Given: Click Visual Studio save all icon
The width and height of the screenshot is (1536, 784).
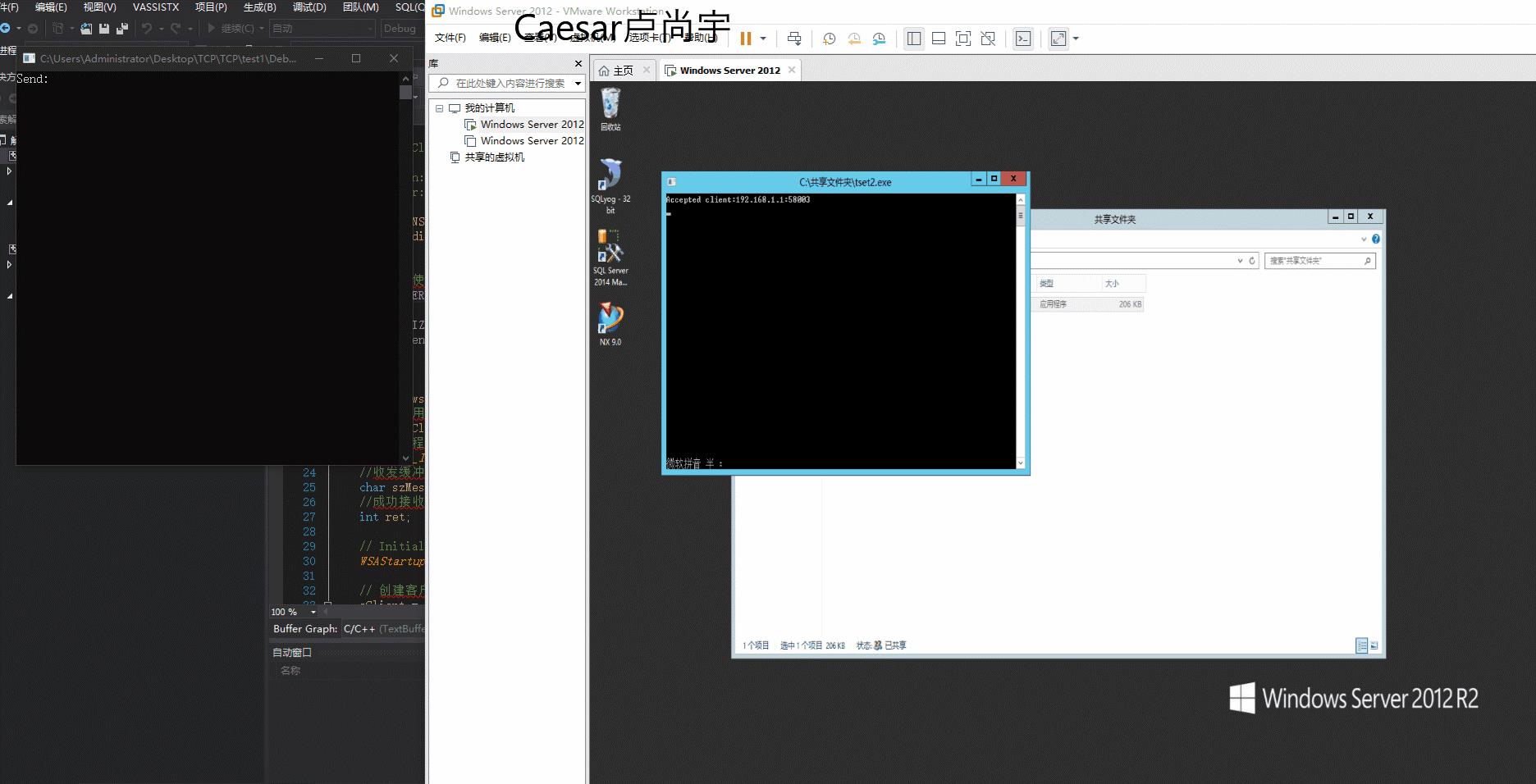Looking at the screenshot, I should coord(122,29).
